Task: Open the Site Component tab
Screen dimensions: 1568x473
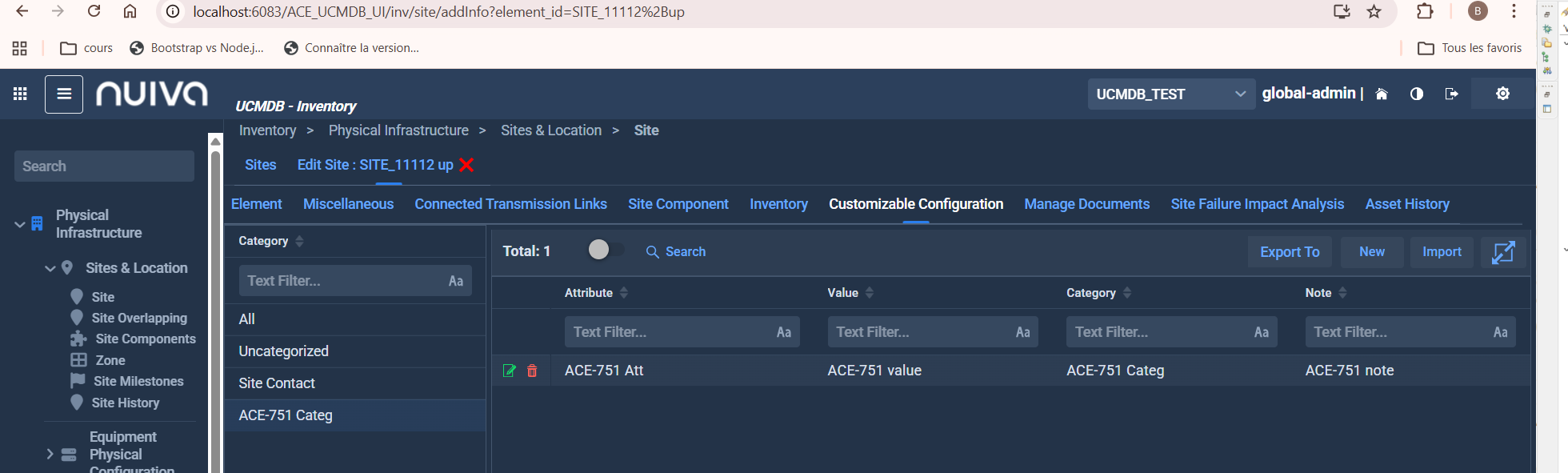Action: pos(678,204)
